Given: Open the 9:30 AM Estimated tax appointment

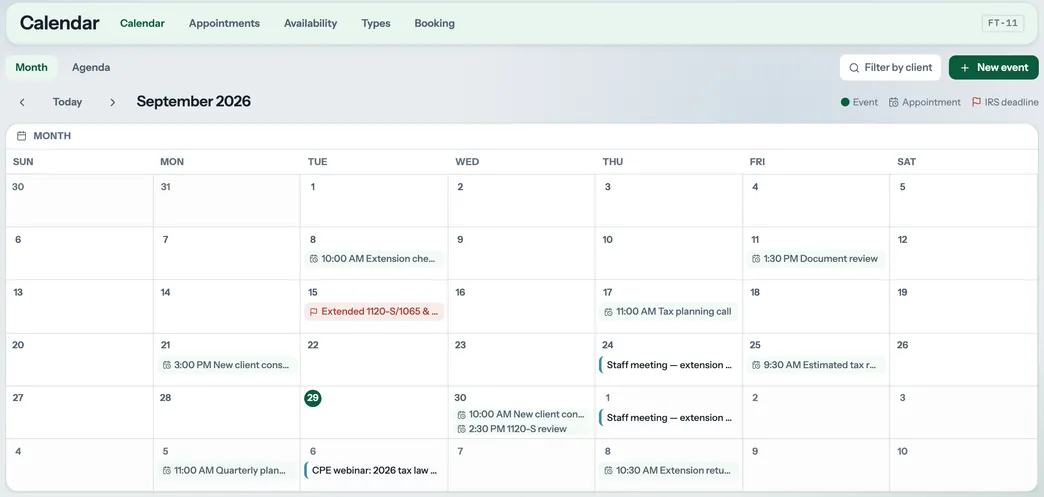Looking at the screenshot, I should pos(816,364).
